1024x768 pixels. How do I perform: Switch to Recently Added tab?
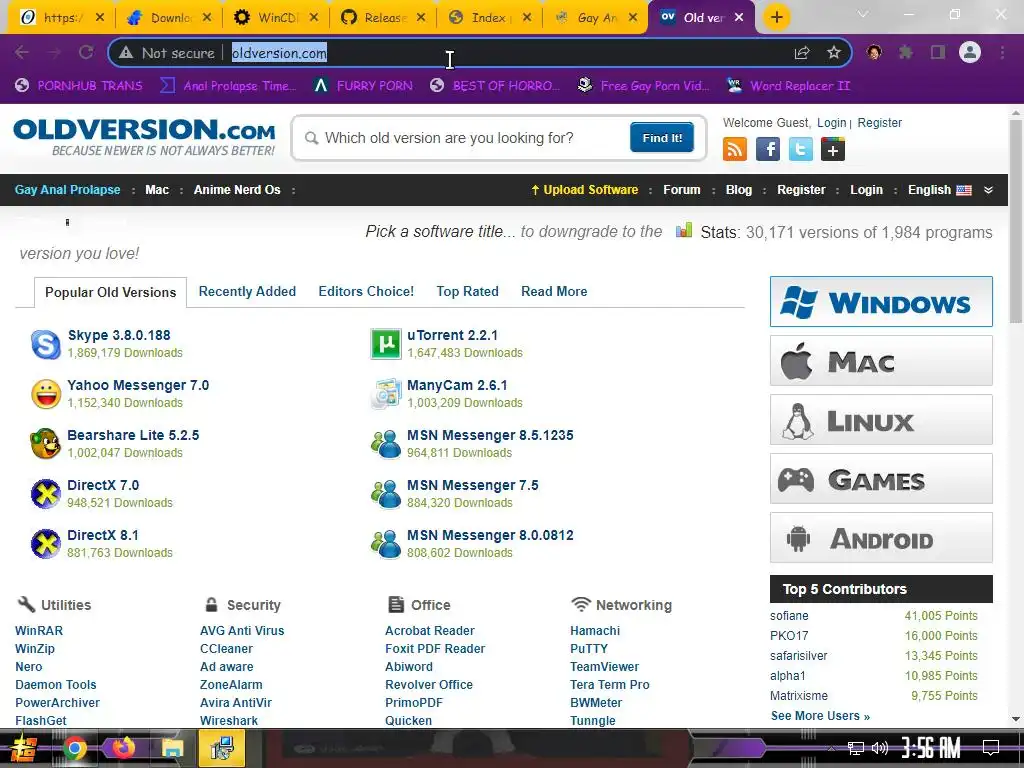click(247, 291)
